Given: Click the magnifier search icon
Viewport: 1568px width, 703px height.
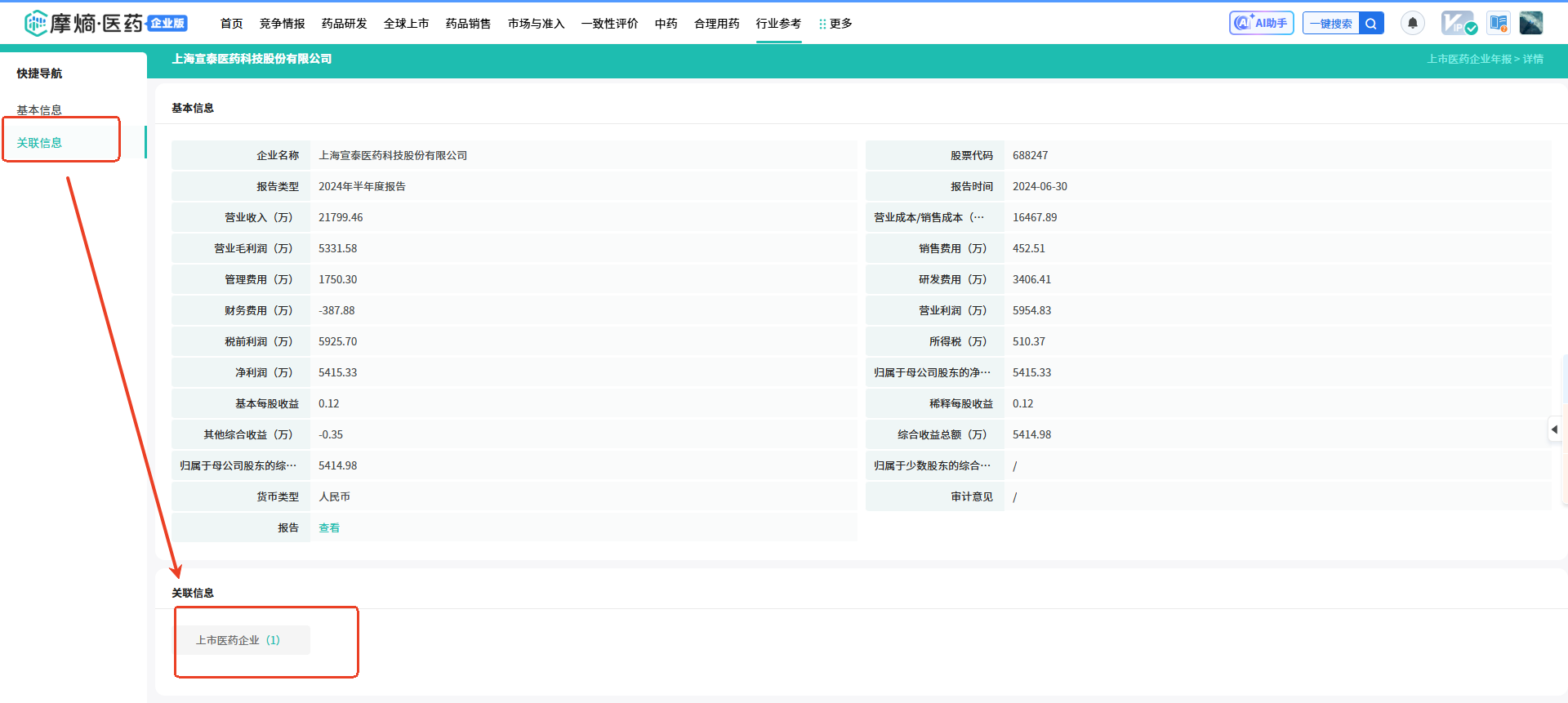Looking at the screenshot, I should pyautogui.click(x=1371, y=23).
